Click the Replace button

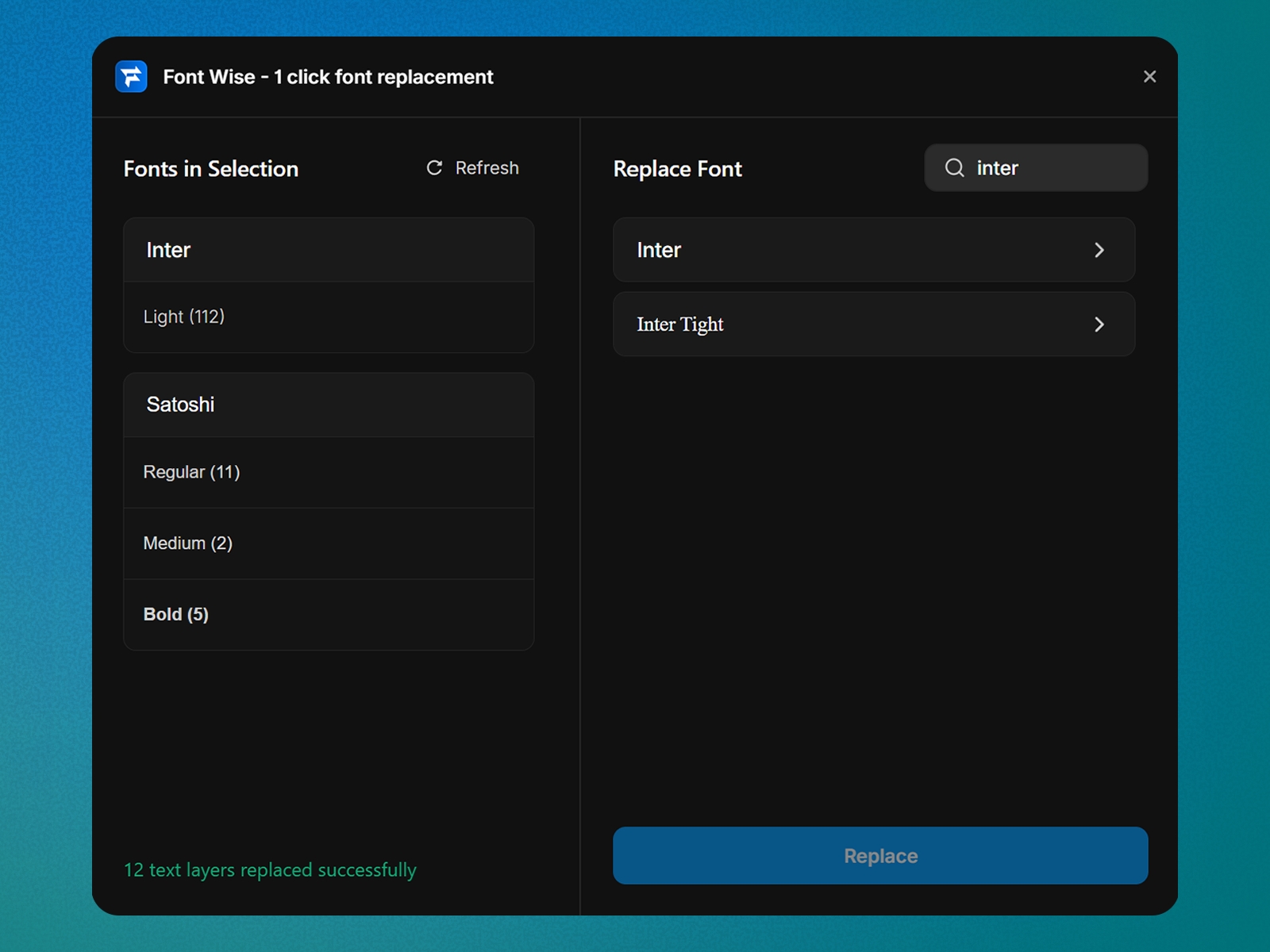tap(879, 855)
